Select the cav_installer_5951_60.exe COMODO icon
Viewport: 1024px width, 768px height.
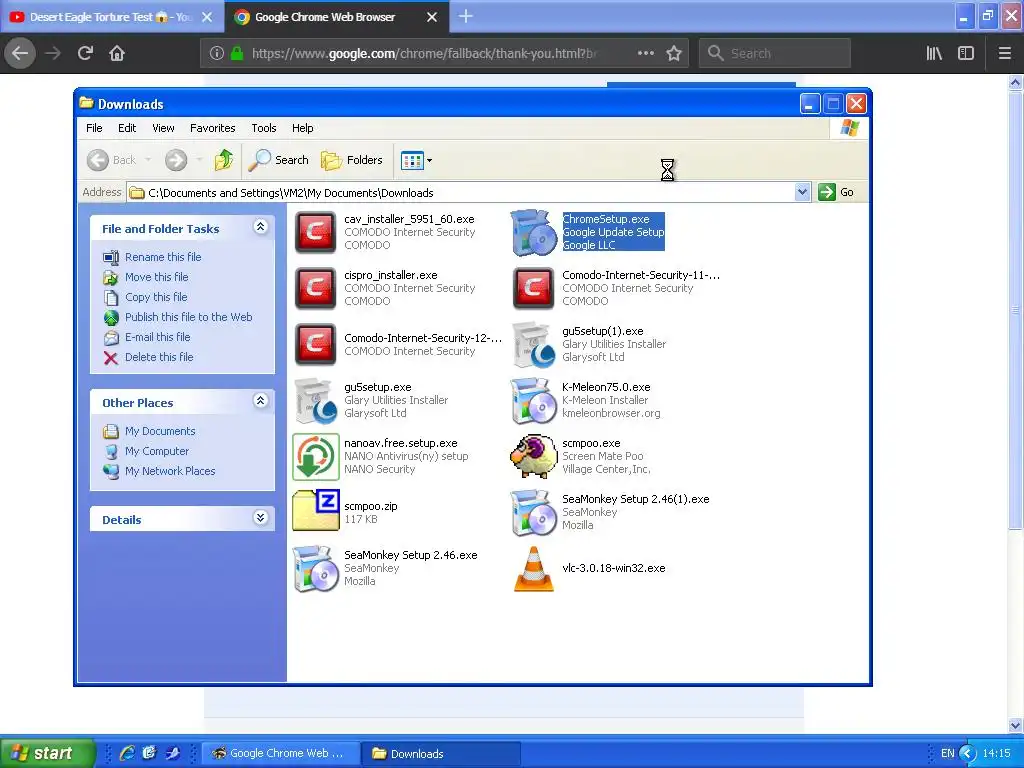pyautogui.click(x=315, y=232)
